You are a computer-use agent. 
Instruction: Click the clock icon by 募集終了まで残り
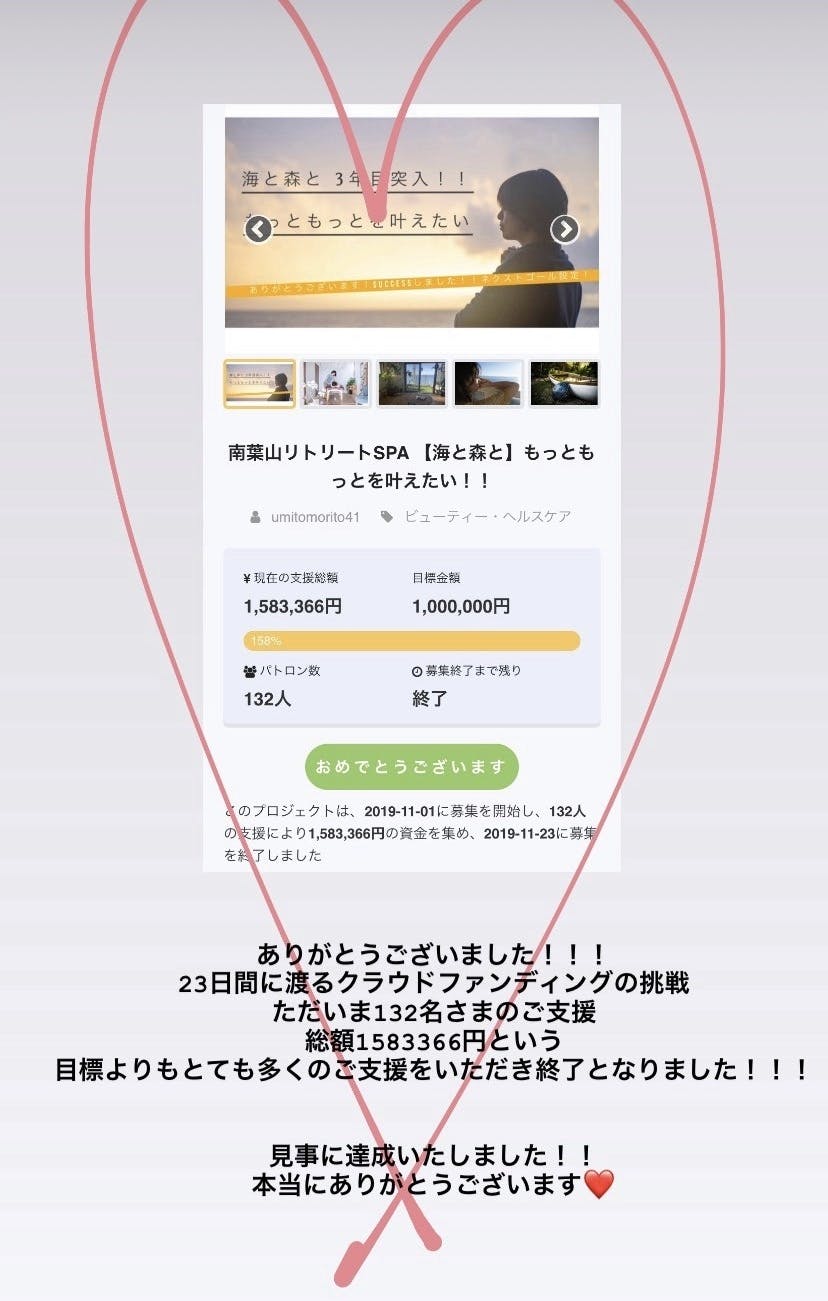(x=417, y=671)
